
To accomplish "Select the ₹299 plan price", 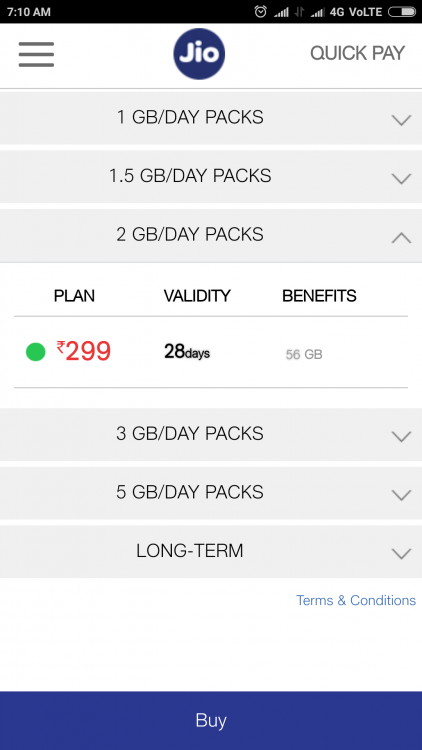I will (84, 351).
